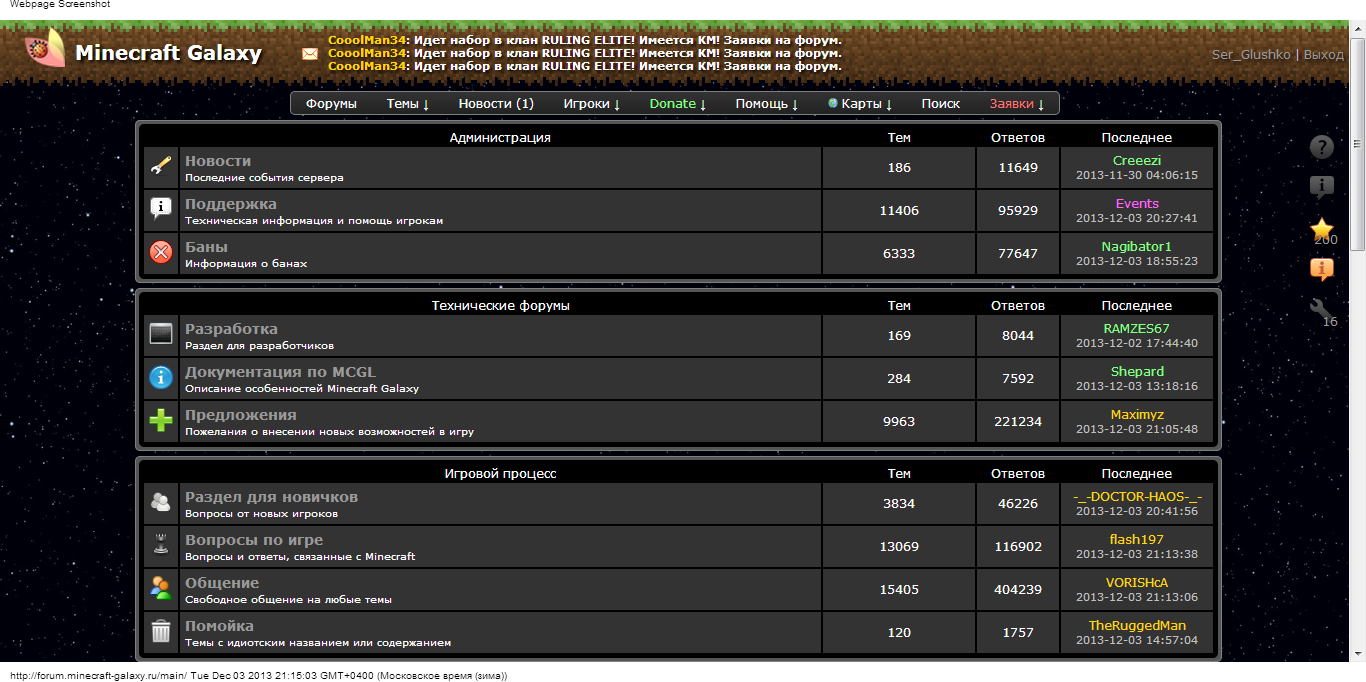
Task: Open the Разработка forum section
Action: tap(231, 329)
